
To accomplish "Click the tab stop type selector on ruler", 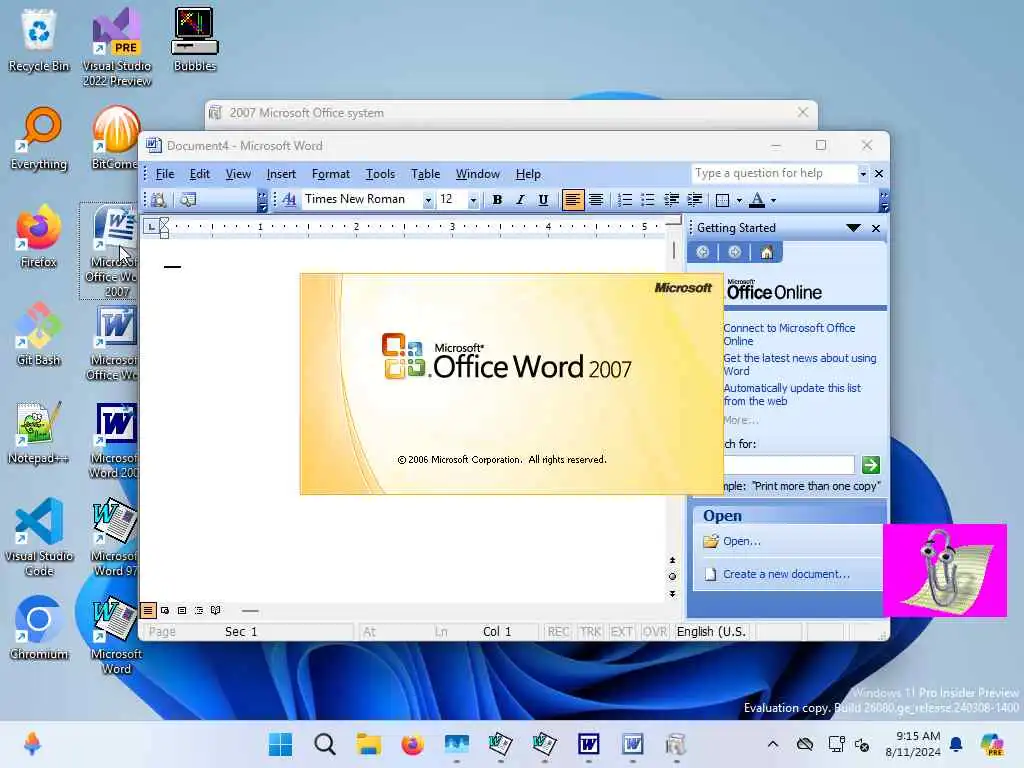I will coord(152,227).
